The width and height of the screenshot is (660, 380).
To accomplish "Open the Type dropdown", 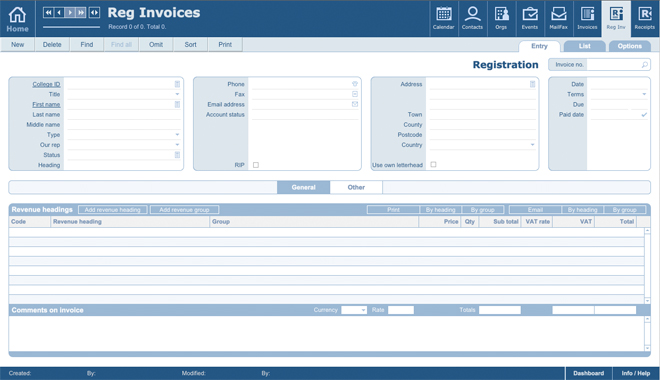I will [177, 135].
